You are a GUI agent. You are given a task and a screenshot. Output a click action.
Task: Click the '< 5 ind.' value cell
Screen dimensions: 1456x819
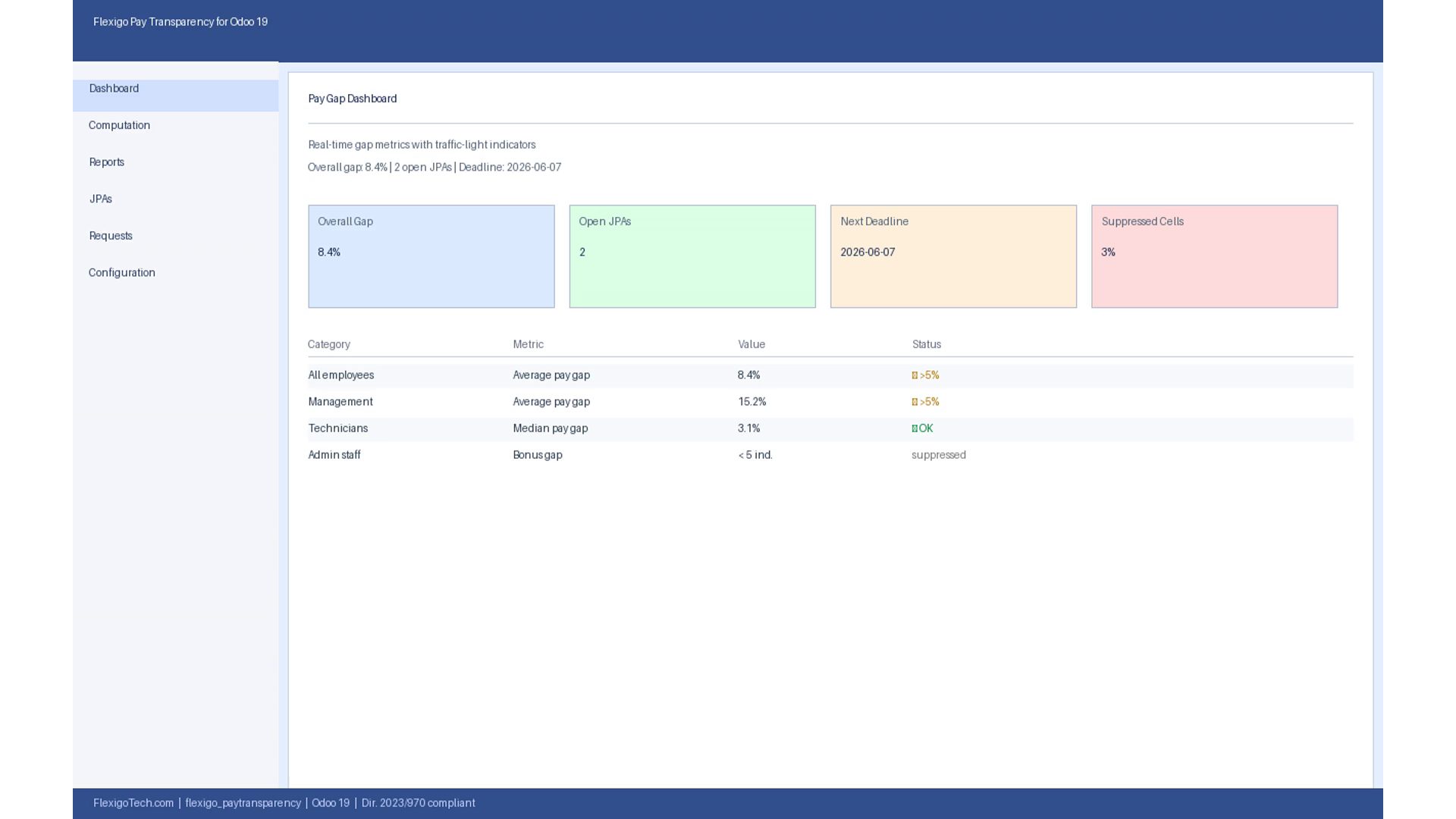(755, 455)
